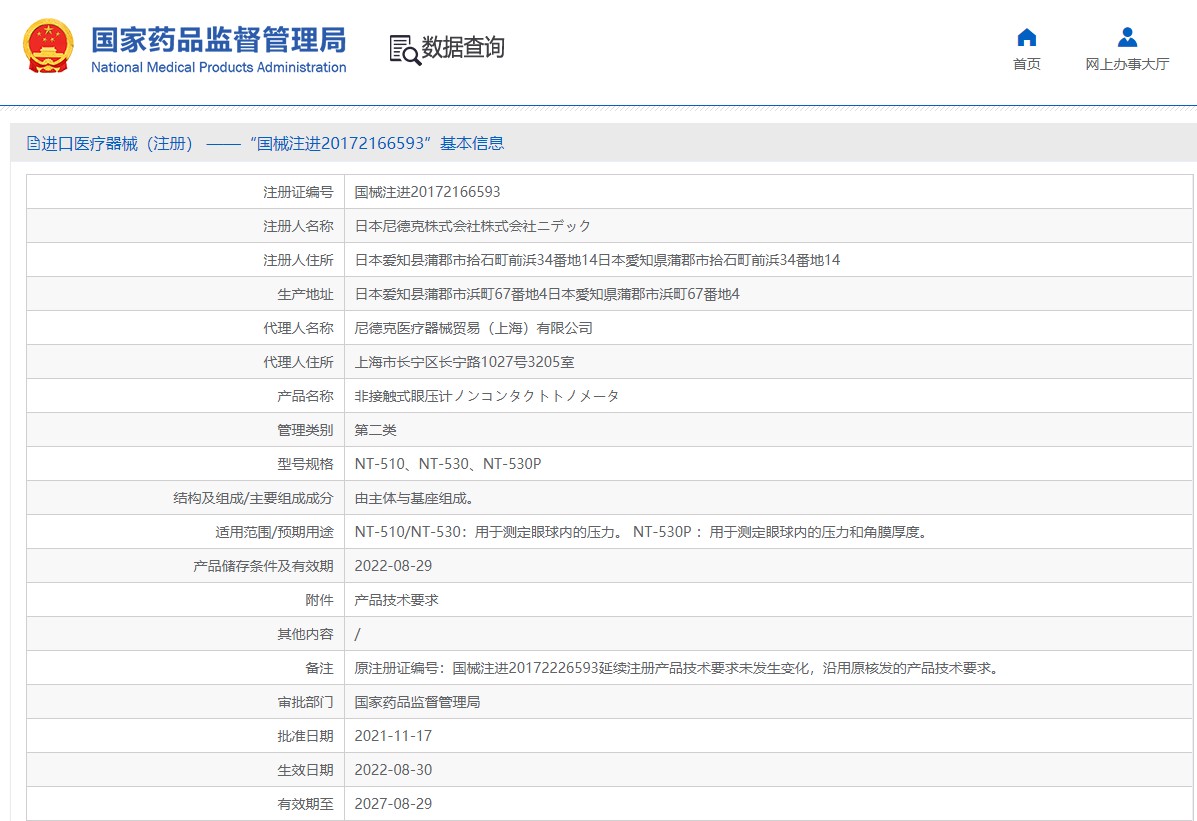The height and width of the screenshot is (821, 1197).
Task: Open 网上办事大厅 link label
Action: pos(1127,64)
